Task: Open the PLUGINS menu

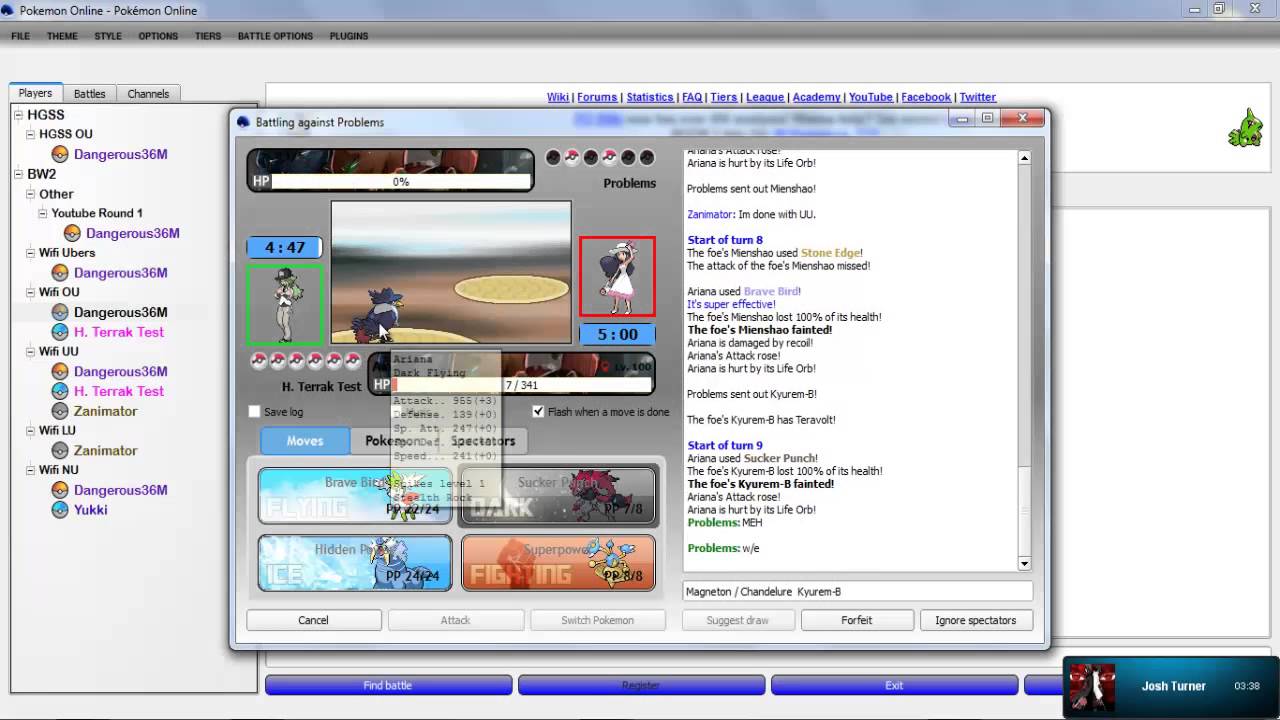Action: [x=349, y=36]
